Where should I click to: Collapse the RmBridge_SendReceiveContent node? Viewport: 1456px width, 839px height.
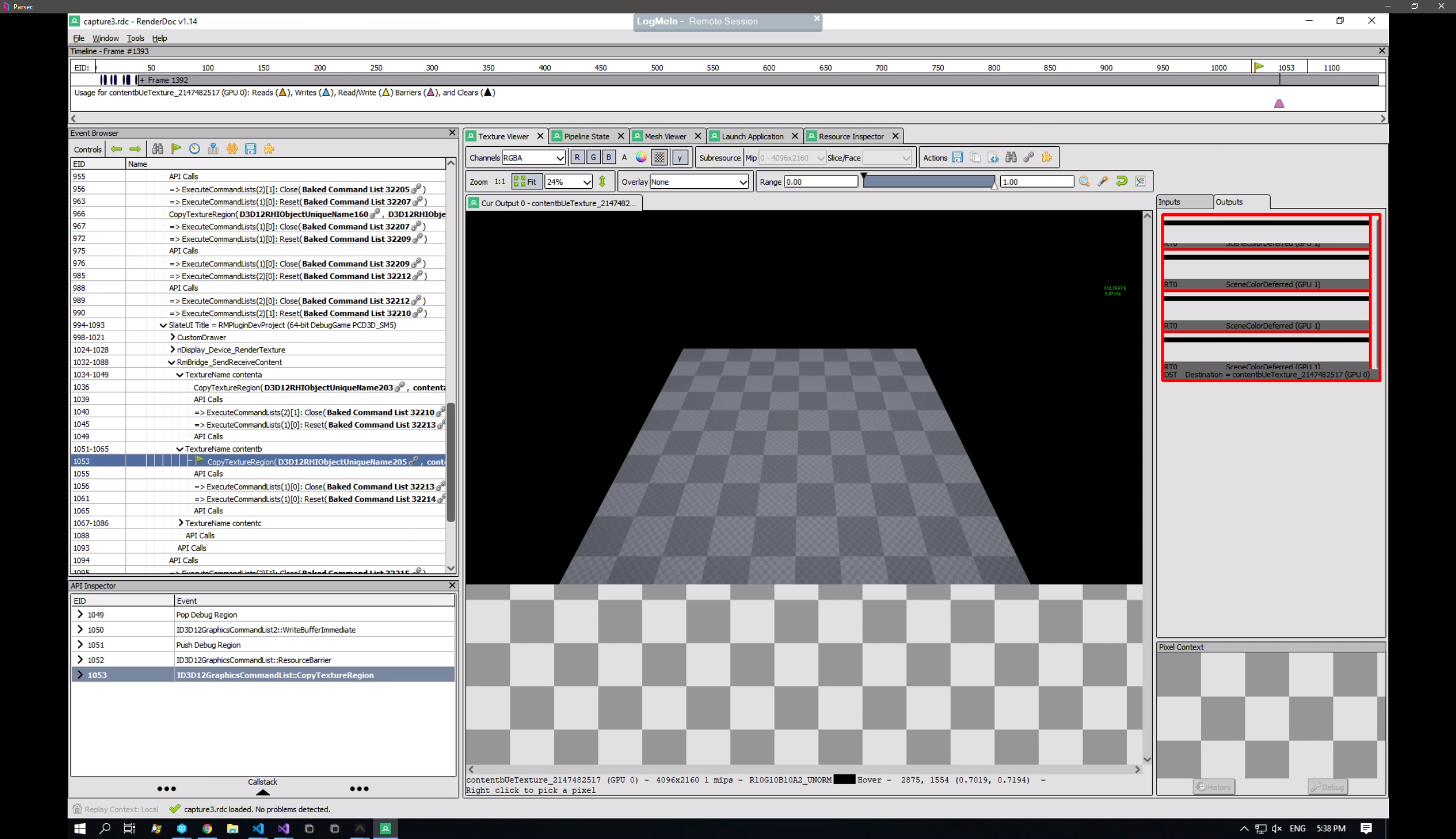pyautogui.click(x=171, y=362)
